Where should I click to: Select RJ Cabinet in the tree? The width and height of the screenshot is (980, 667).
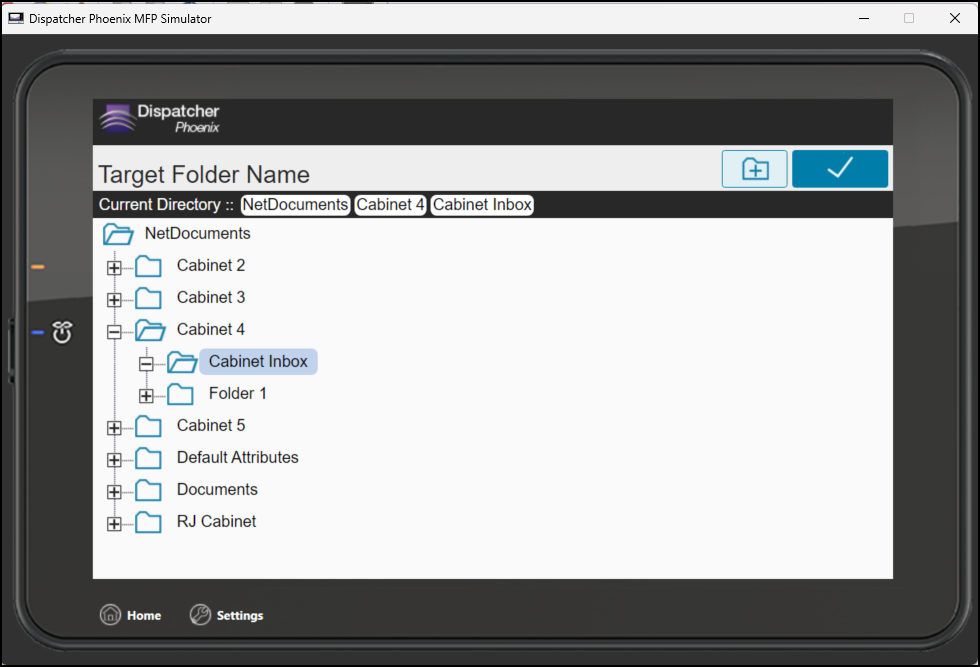tap(216, 521)
